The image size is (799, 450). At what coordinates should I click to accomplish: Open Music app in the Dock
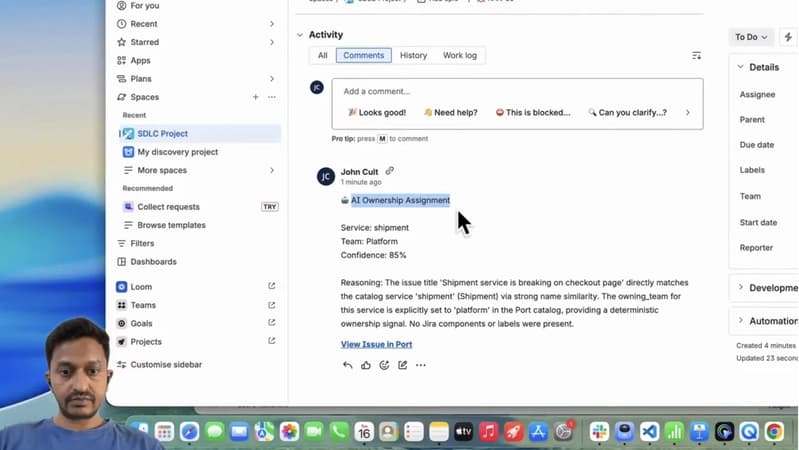(x=488, y=432)
